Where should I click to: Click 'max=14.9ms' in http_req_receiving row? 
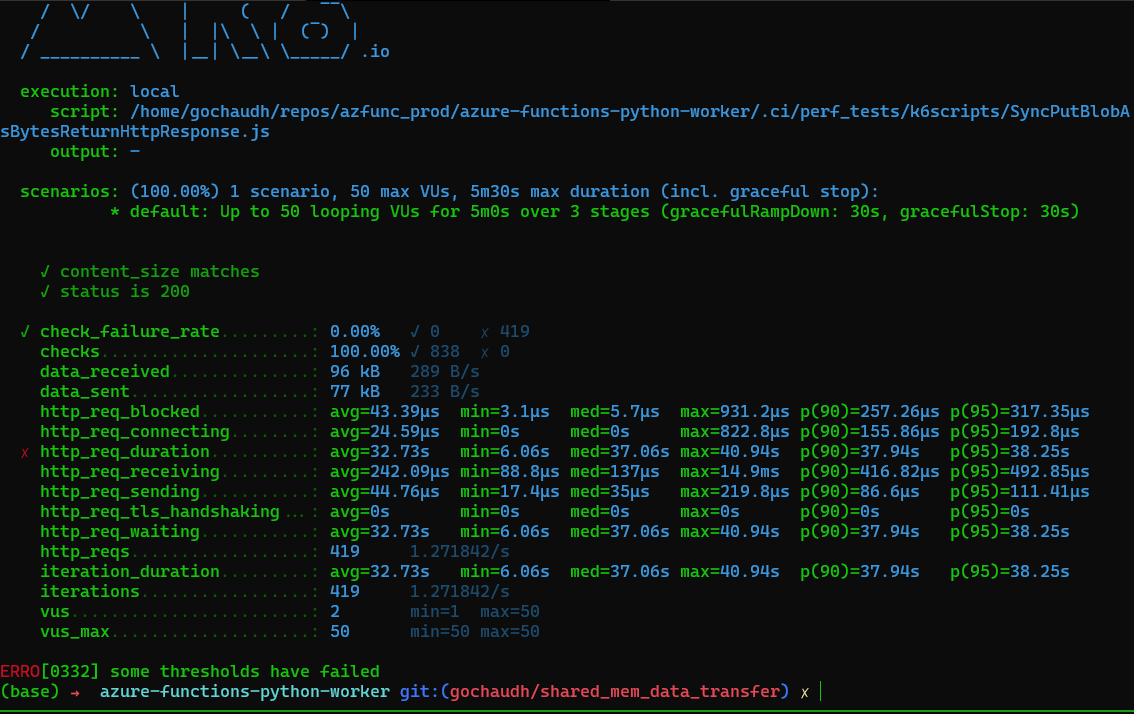pos(730,472)
